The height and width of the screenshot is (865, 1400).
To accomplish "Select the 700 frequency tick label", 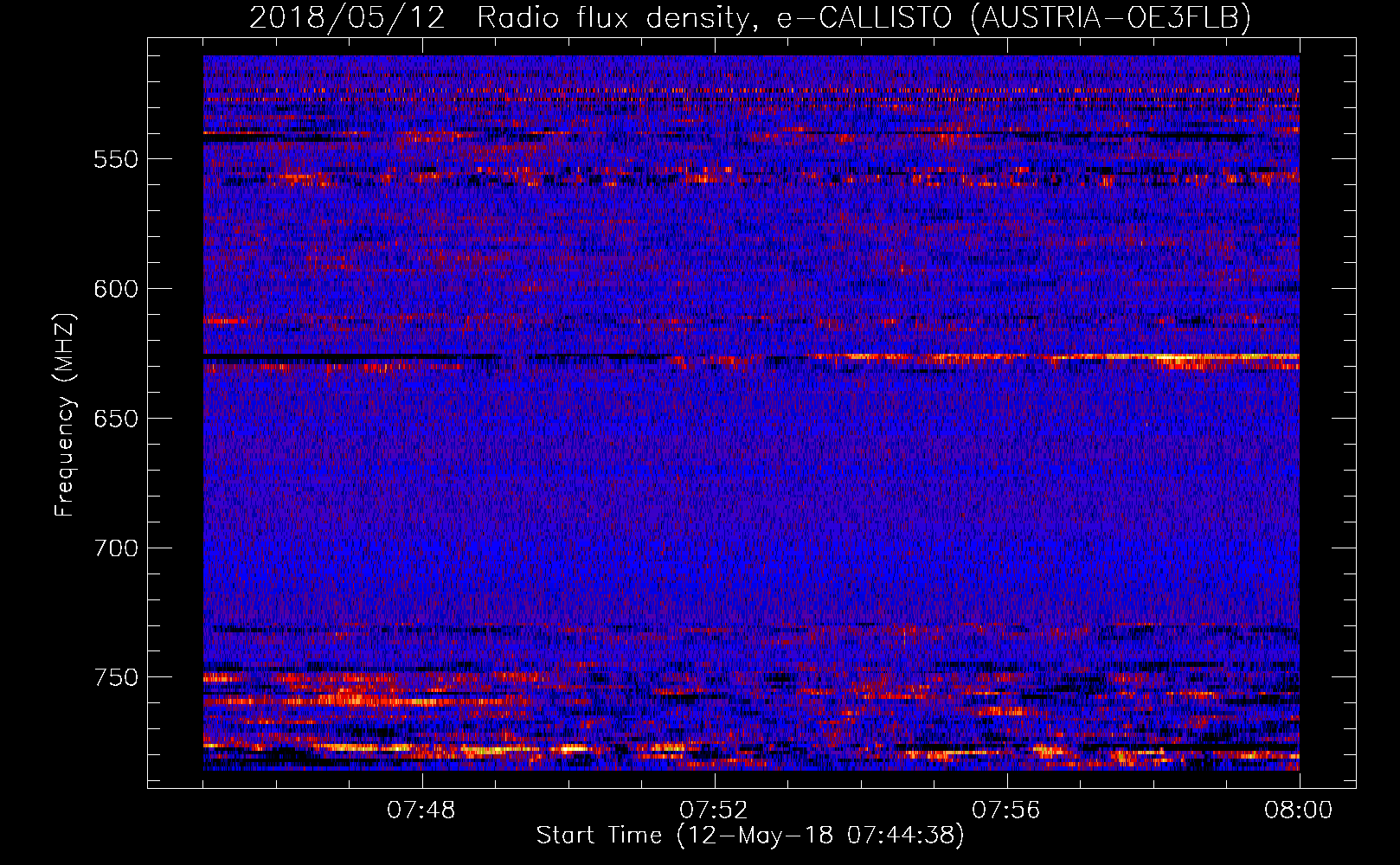I will (115, 548).
